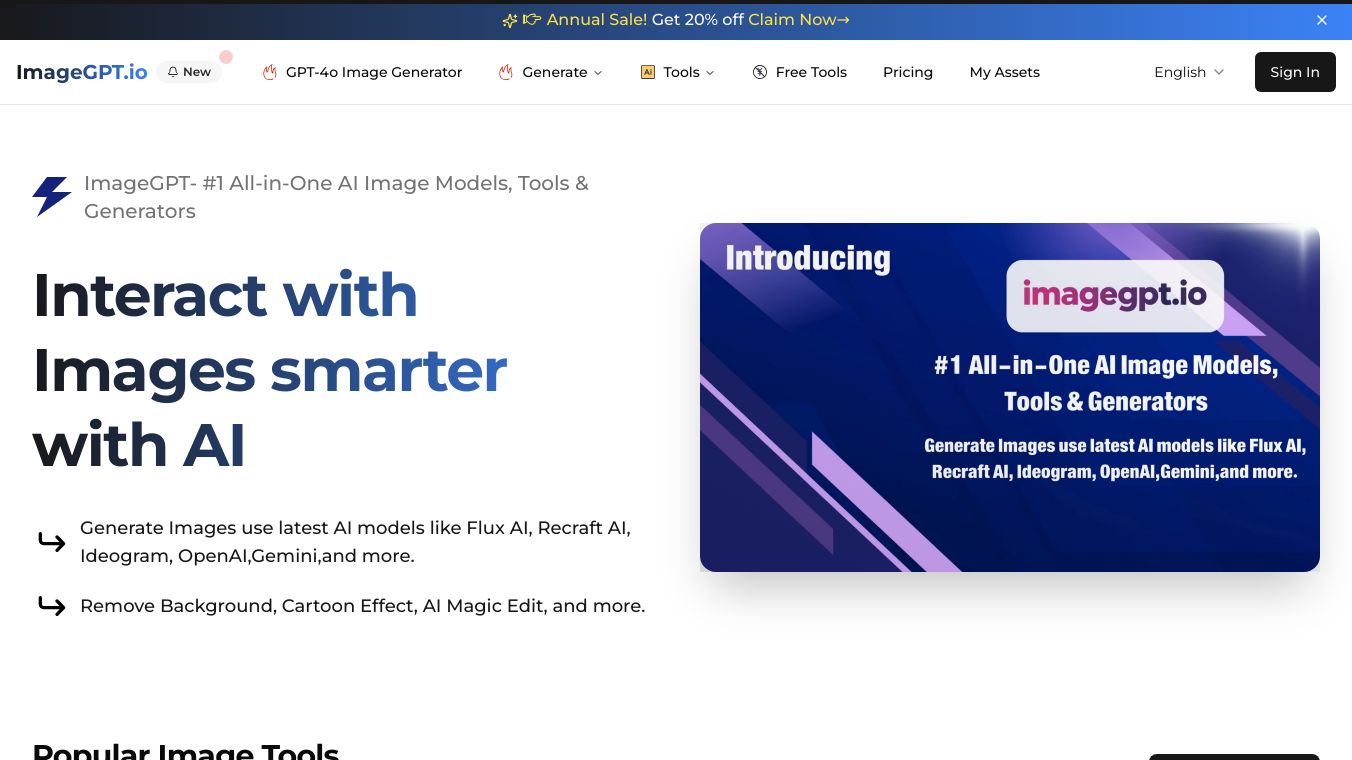Click the bell icon in the New badge
This screenshot has height=760, width=1352.
coord(173,72)
